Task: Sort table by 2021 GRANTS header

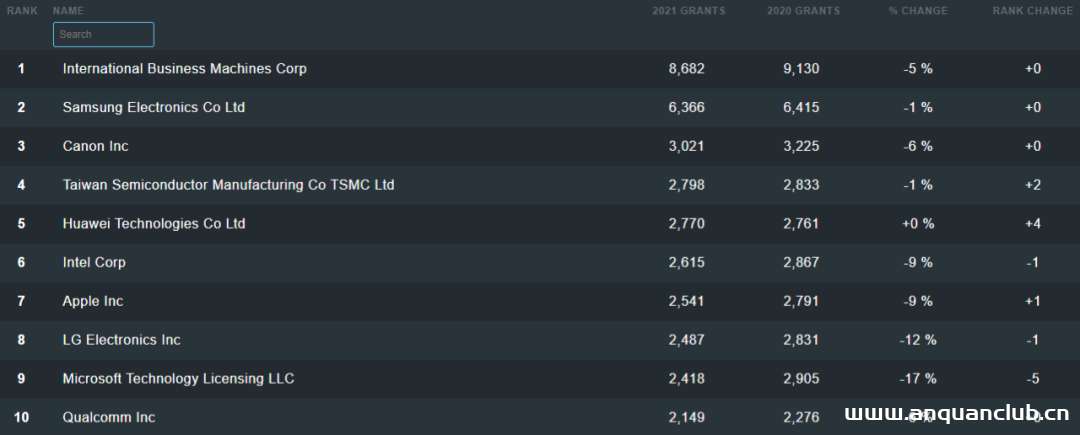Action: [688, 11]
